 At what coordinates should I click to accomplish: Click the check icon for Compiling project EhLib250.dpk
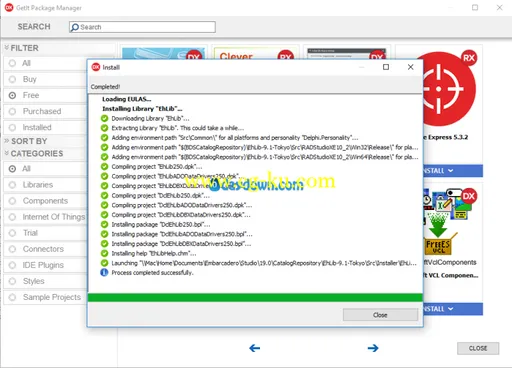pyautogui.click(x=104, y=167)
